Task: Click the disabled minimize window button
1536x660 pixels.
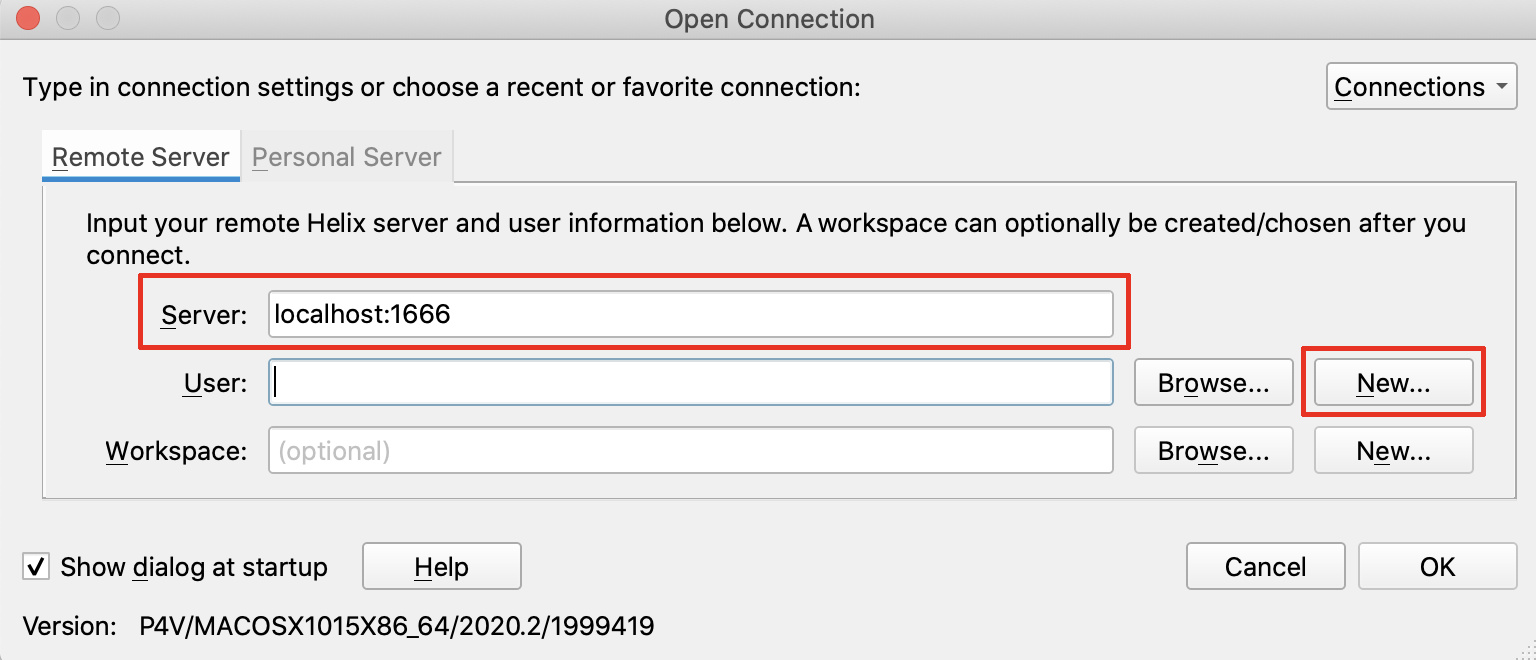Action: [68, 18]
